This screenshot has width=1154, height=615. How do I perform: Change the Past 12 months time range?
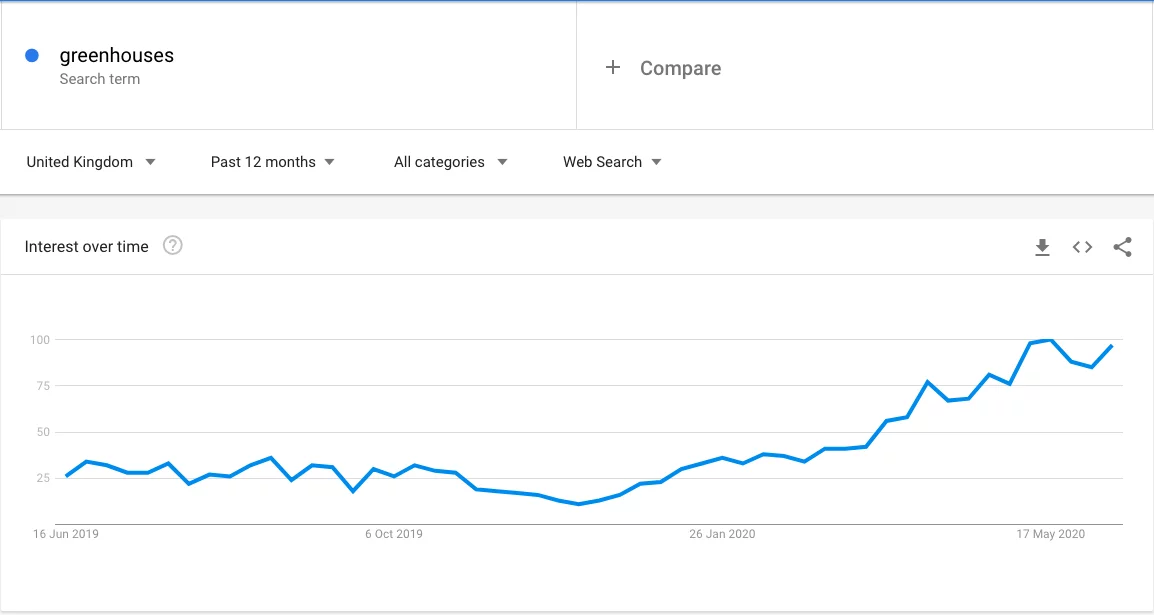click(265, 161)
